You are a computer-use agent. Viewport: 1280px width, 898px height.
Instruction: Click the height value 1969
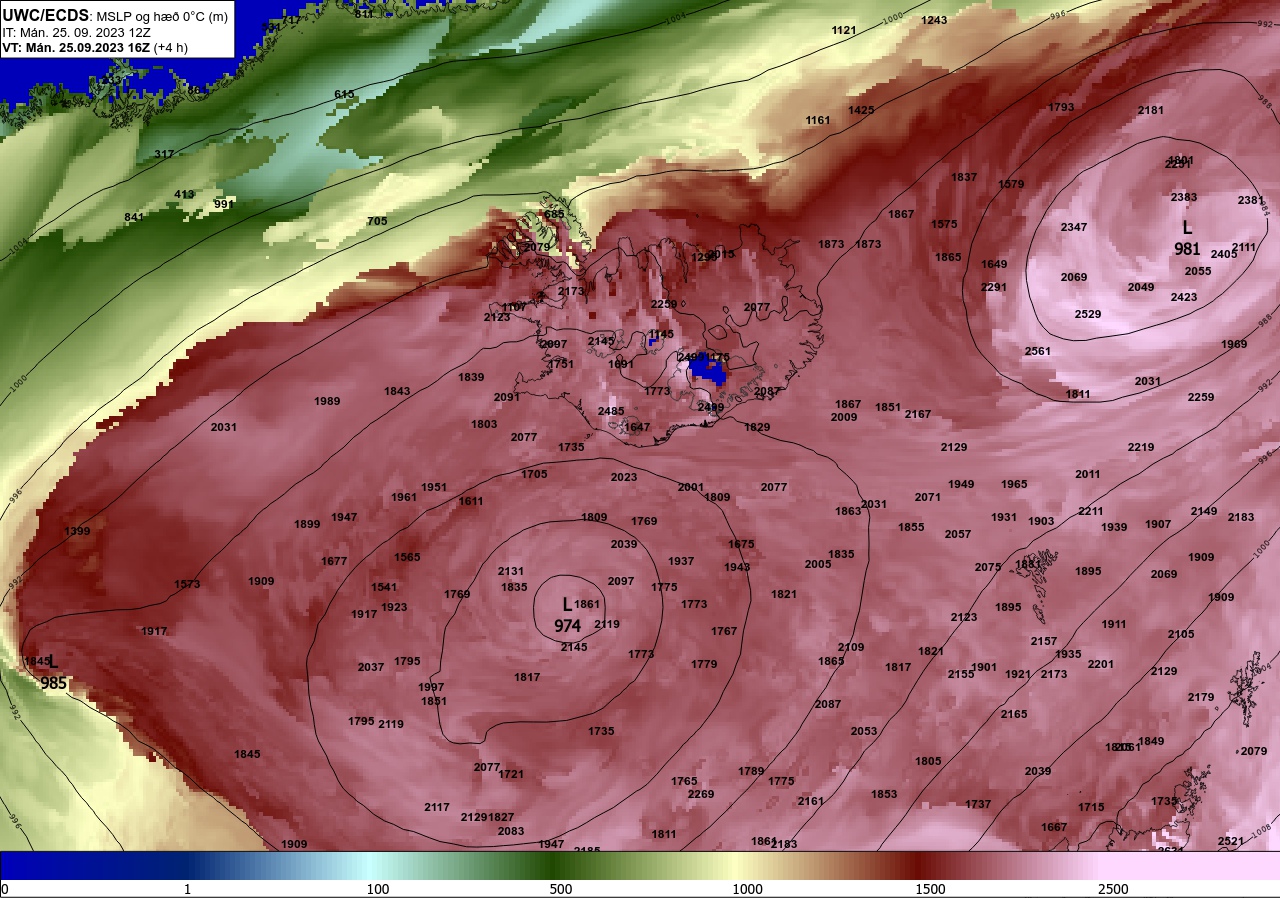point(1234,344)
